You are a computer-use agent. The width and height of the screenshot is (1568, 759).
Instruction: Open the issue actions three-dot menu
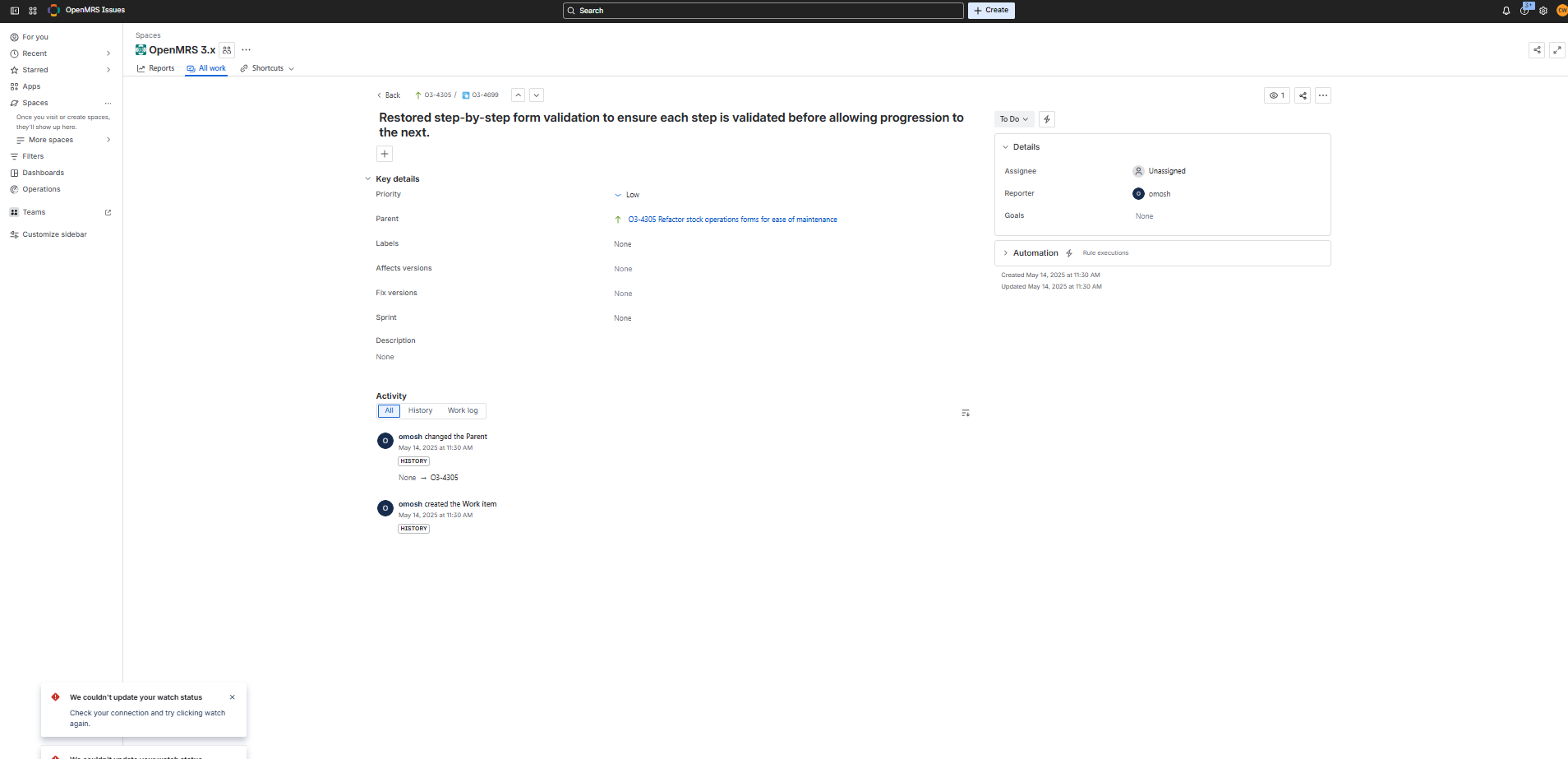click(x=1323, y=95)
